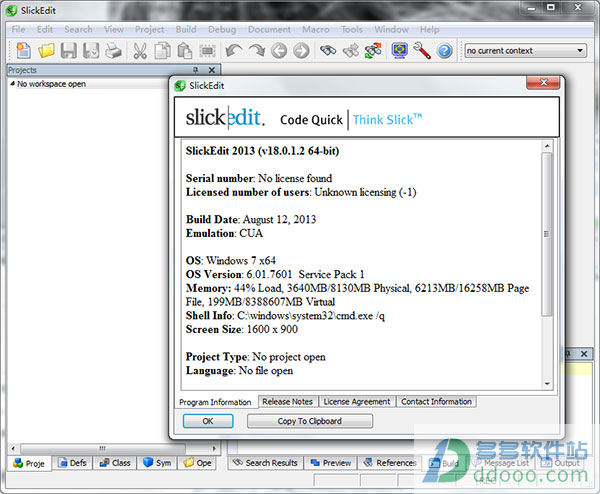Click Copy To Clipboard button
Screen dimensions: 600x494
[310, 421]
